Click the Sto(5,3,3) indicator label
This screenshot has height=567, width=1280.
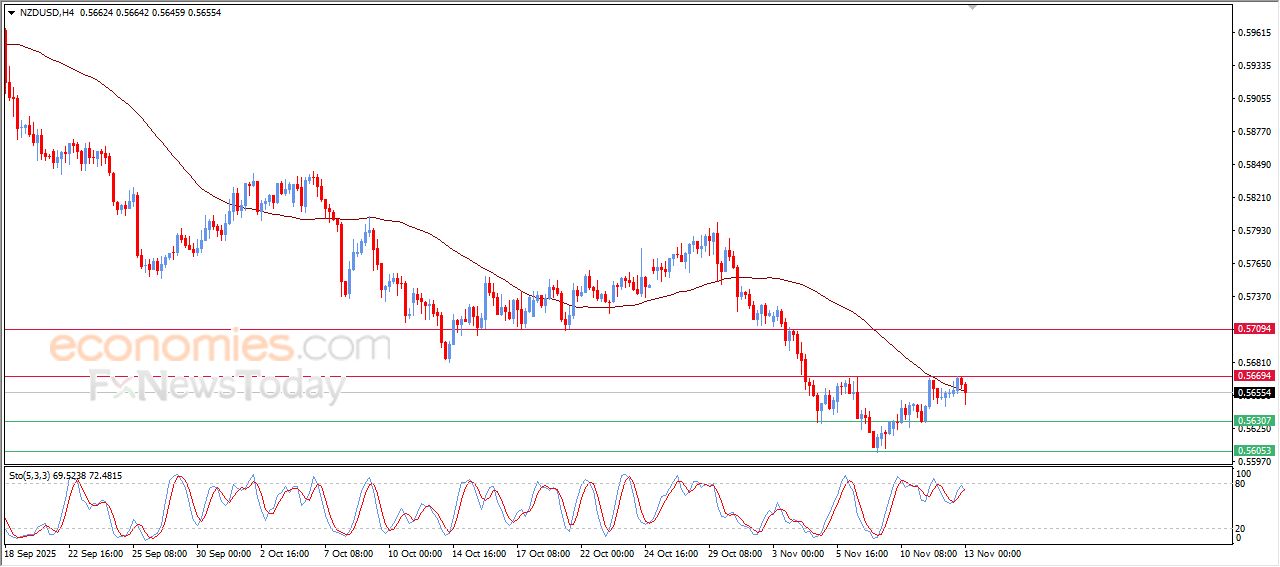pyautogui.click(x=32, y=476)
